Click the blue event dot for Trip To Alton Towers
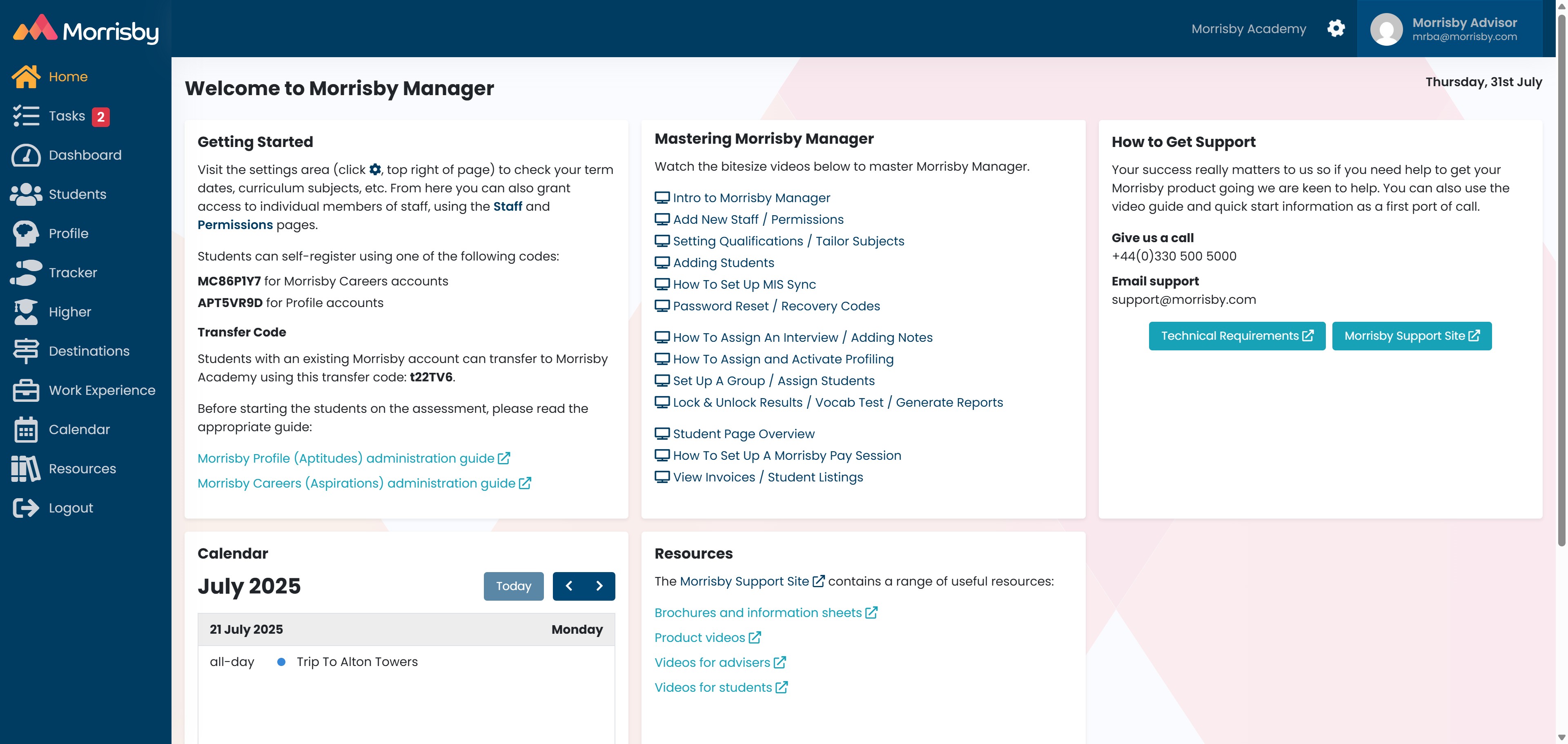 coord(281,662)
